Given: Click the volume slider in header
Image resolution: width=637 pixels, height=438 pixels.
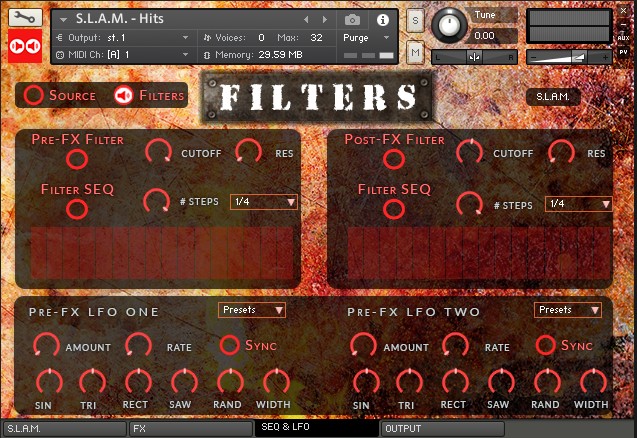Looking at the screenshot, I should 569,57.
